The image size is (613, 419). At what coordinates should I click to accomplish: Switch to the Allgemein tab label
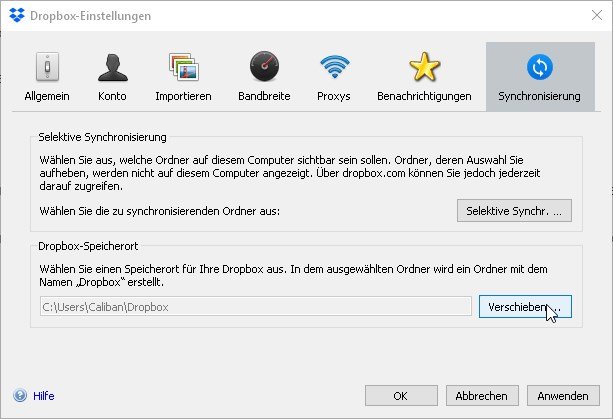[x=47, y=96]
